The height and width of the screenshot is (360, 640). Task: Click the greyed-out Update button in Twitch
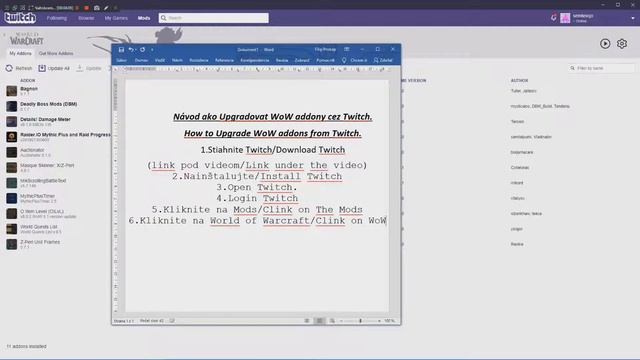[x=89, y=68]
